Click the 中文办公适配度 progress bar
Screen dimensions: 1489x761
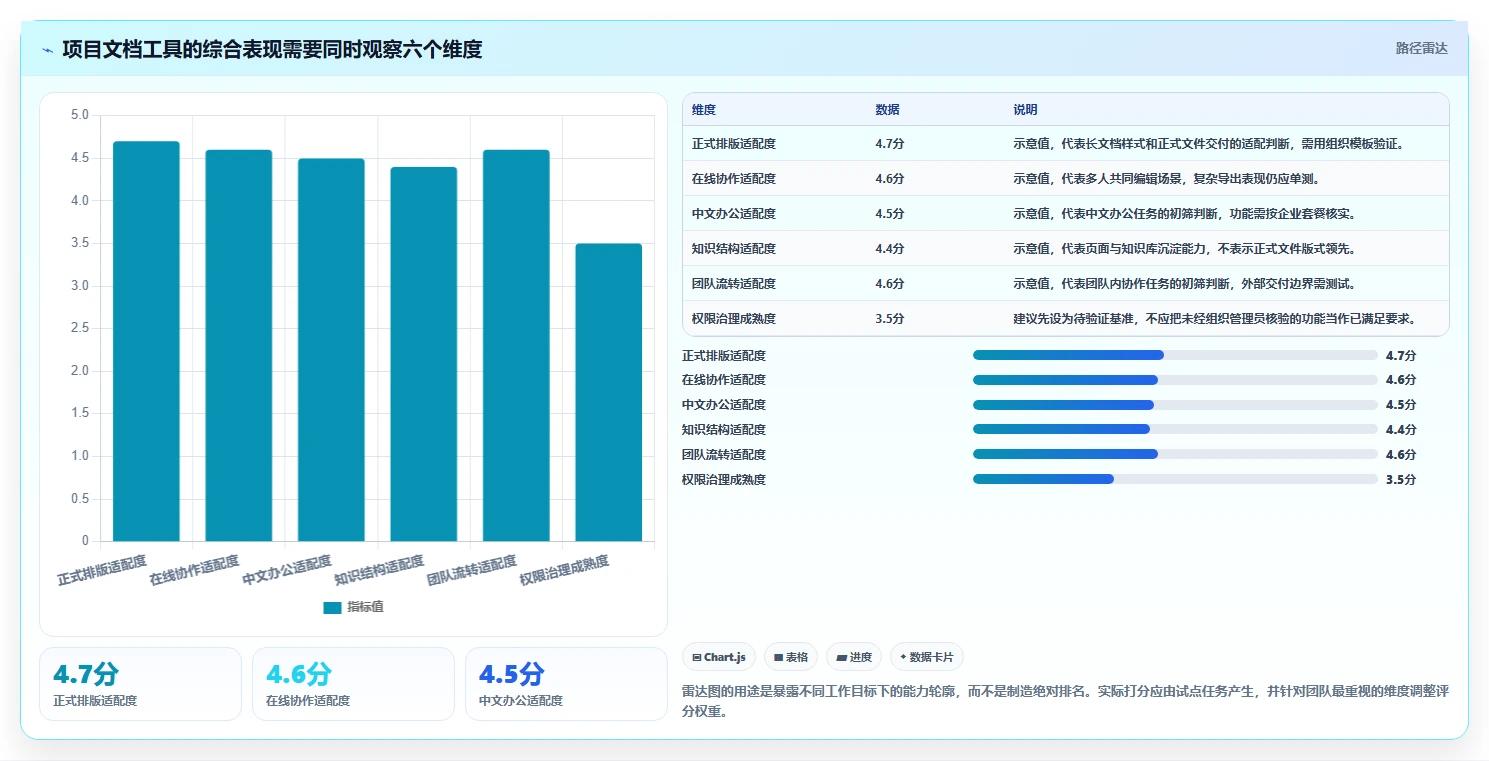click(x=1175, y=405)
